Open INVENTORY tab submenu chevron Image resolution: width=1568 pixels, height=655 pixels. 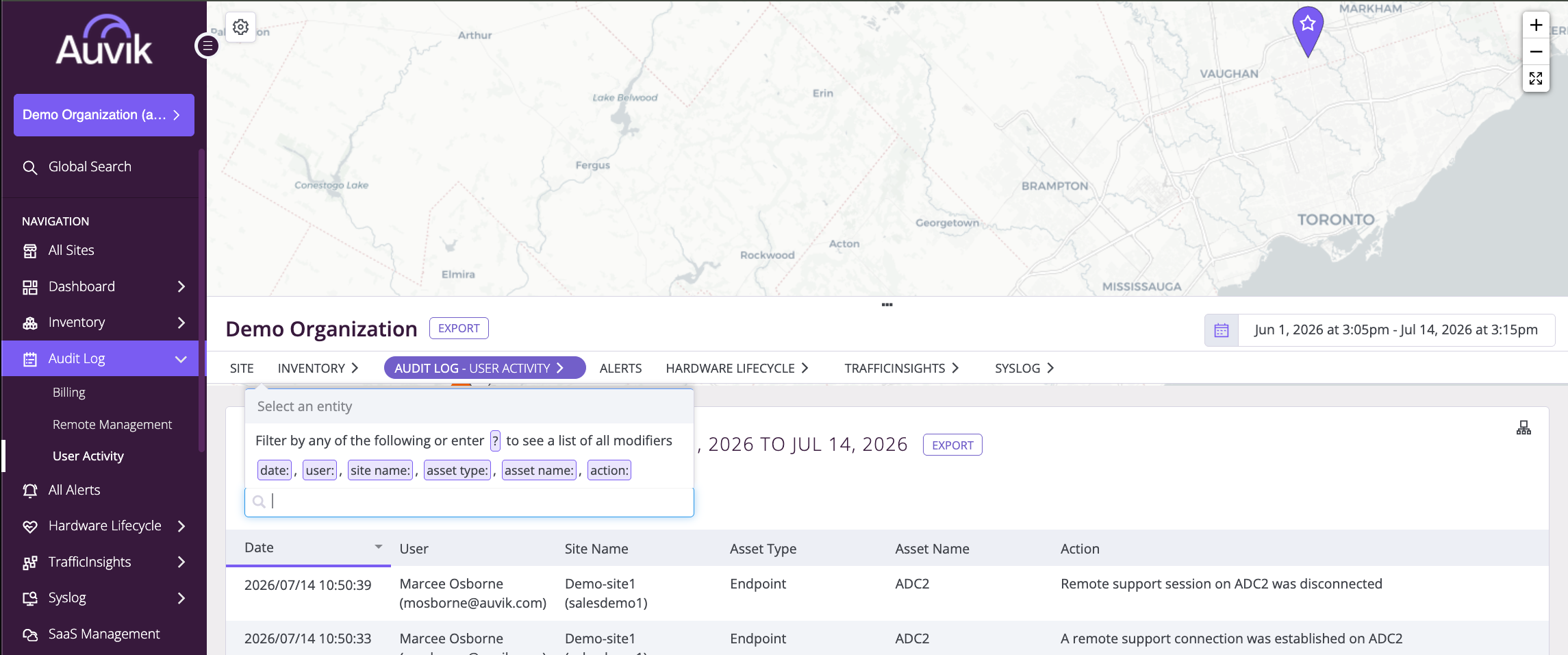[x=355, y=368]
